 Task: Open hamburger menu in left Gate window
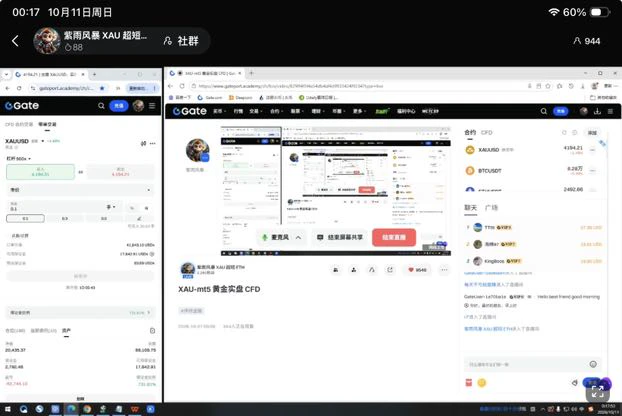[x=152, y=106]
